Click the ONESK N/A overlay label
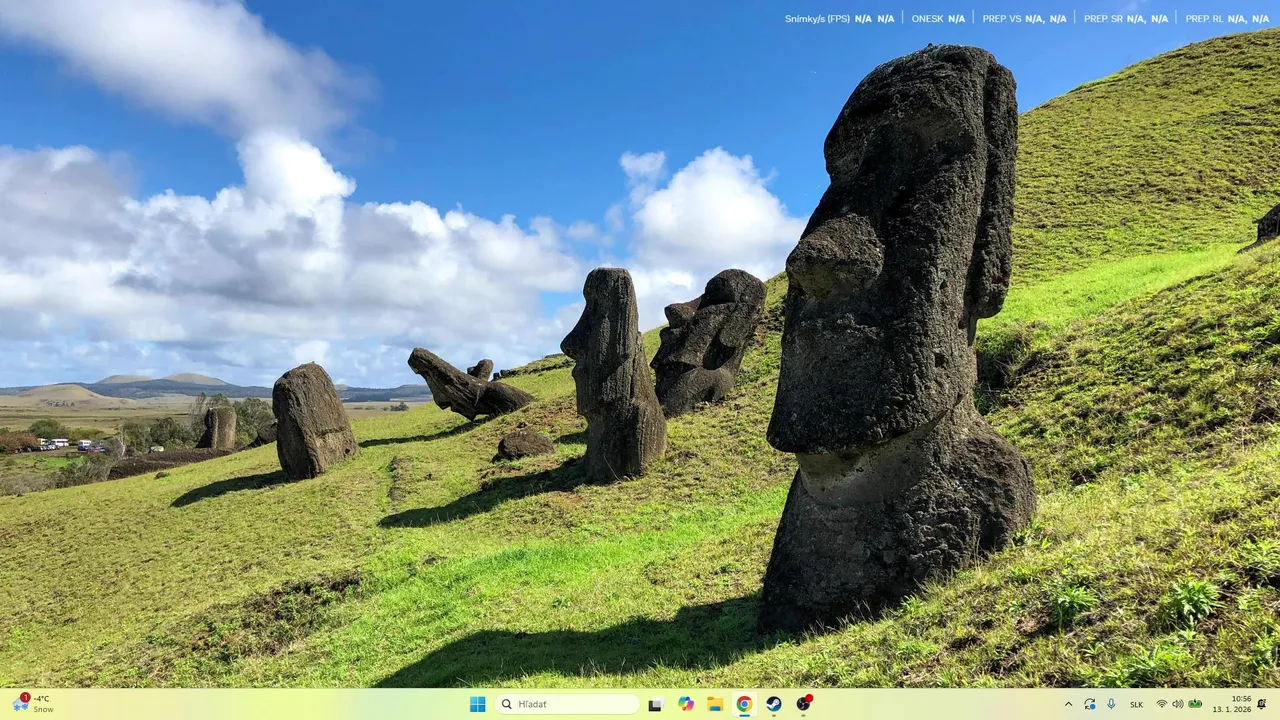The height and width of the screenshot is (720, 1280). click(x=938, y=18)
